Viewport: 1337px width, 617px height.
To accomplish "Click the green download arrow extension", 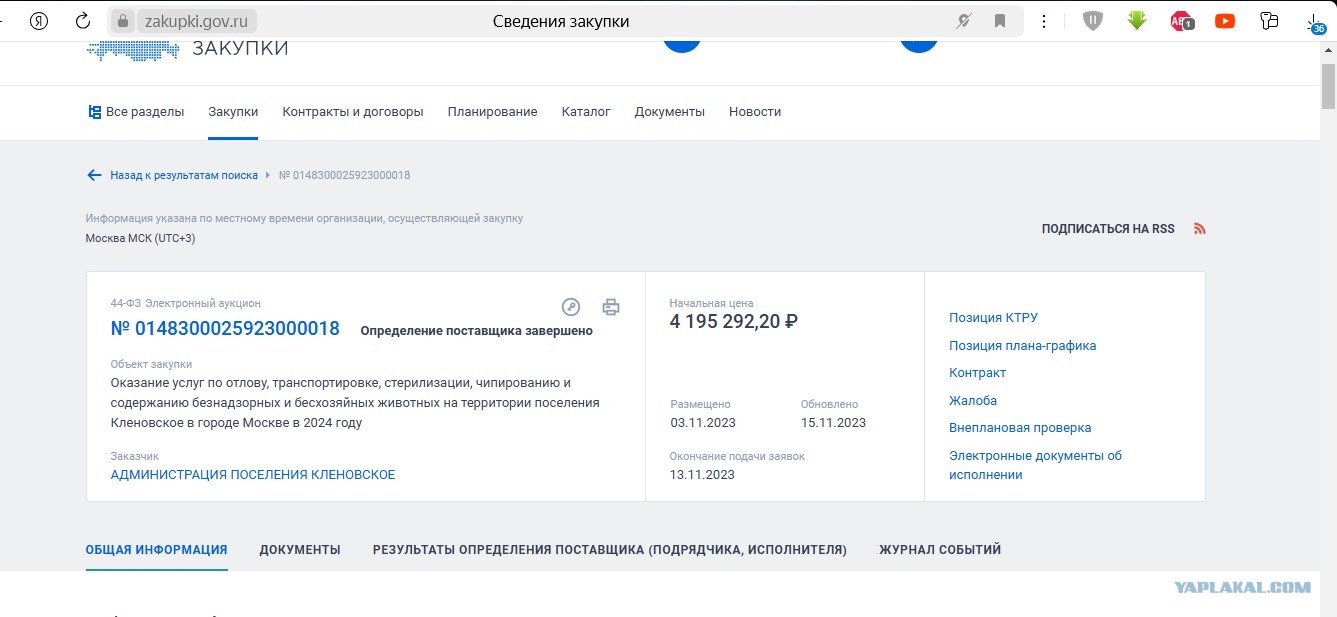I will pyautogui.click(x=1137, y=20).
